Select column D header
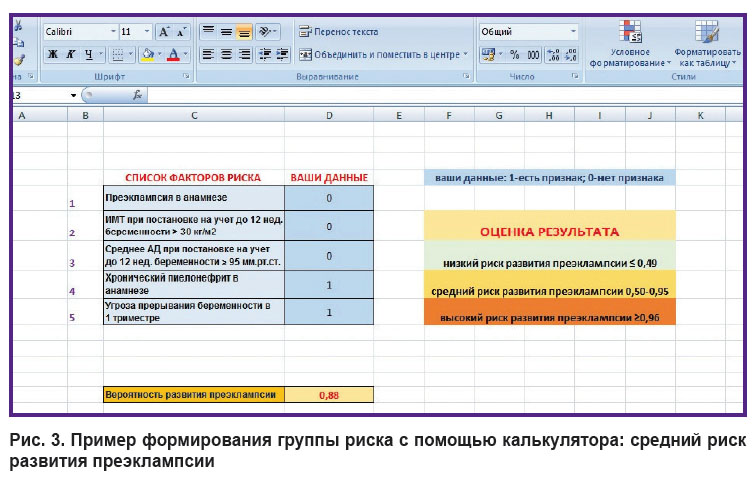 [x=329, y=116]
